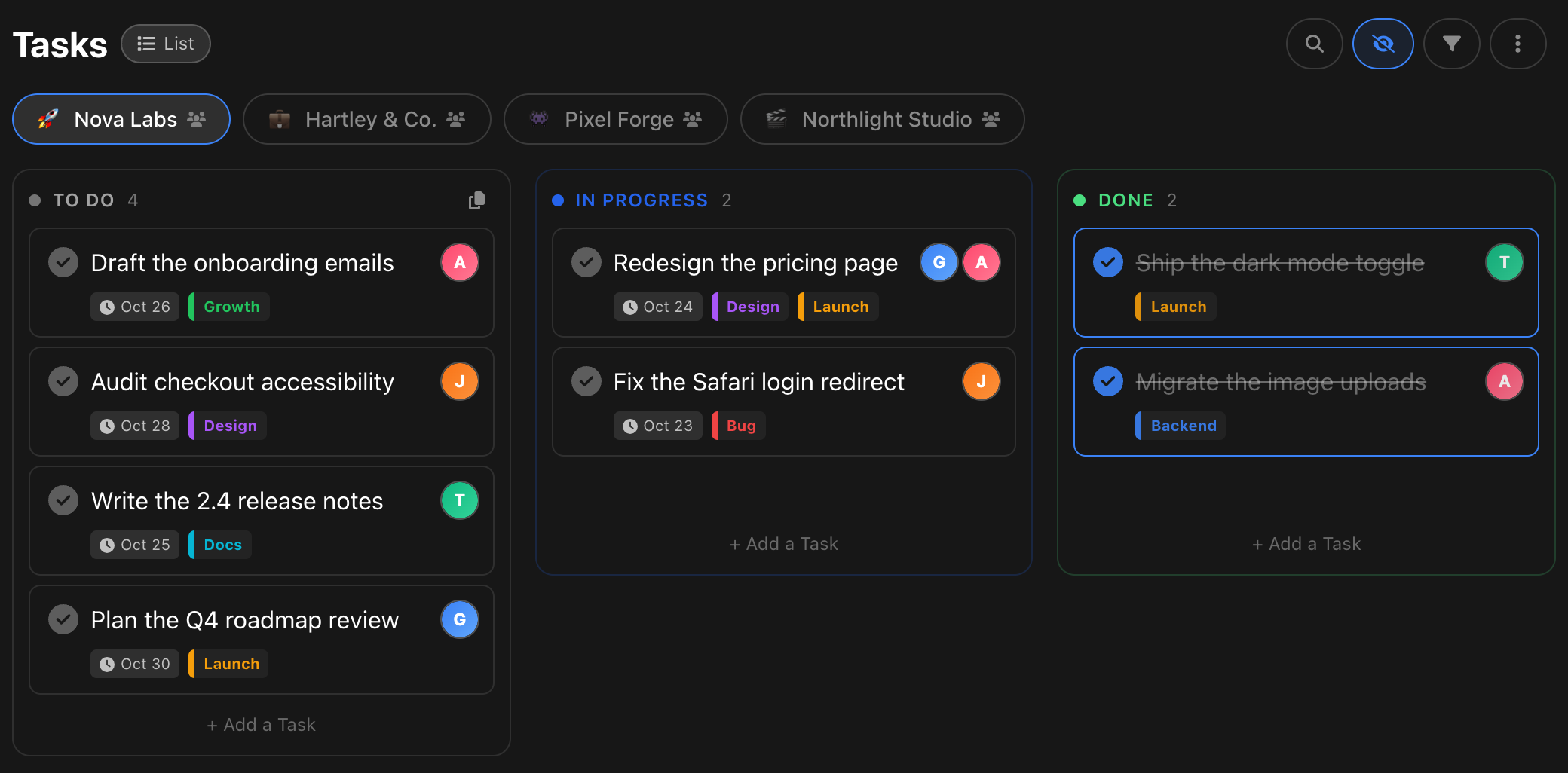The image size is (1568, 773).
Task: Click avatar T on Write the 2.4 release notes
Action: click(x=460, y=500)
